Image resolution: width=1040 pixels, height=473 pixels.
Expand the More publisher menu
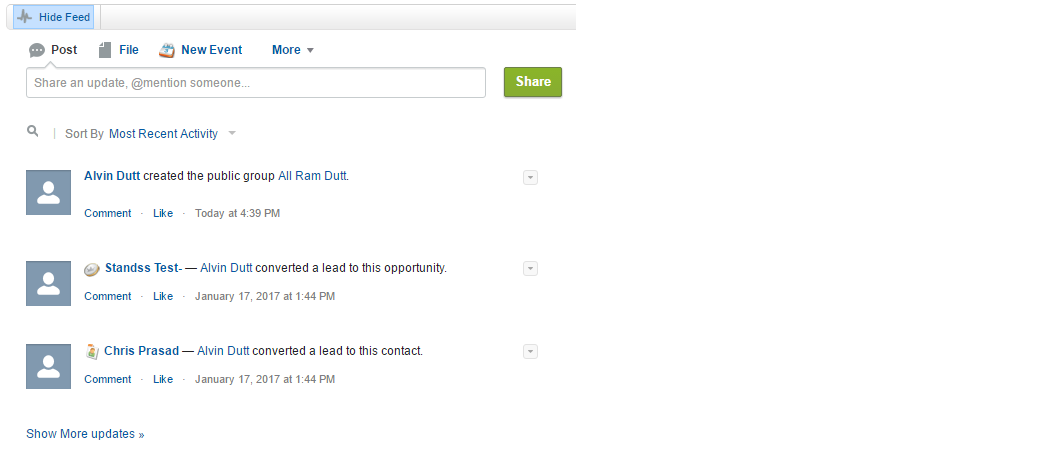293,50
